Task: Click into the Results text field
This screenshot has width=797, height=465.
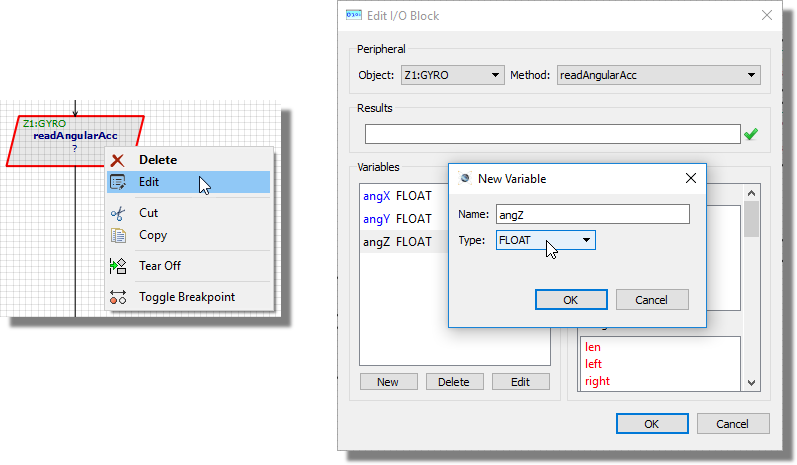Action: pos(550,134)
